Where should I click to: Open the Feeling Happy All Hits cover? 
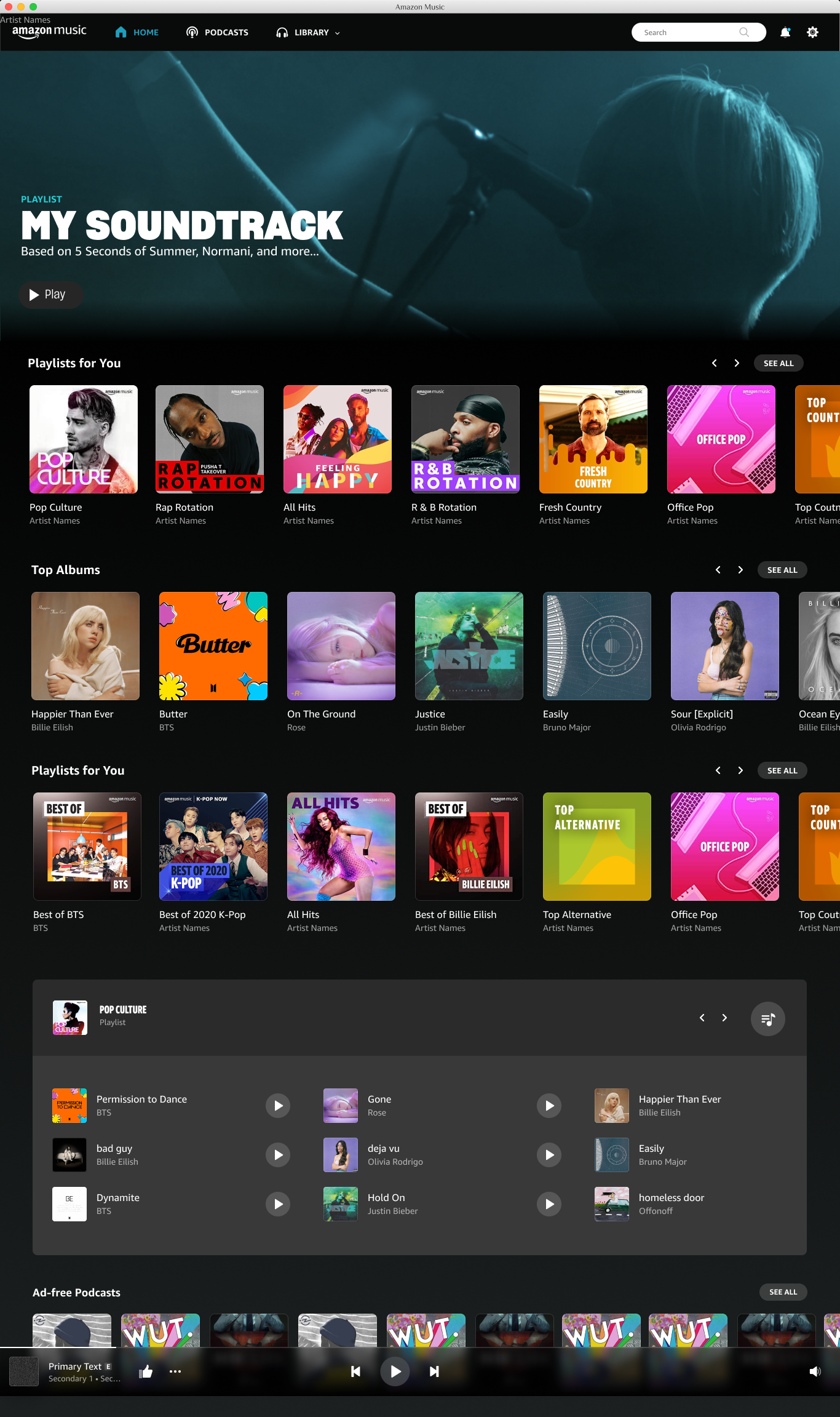point(338,439)
